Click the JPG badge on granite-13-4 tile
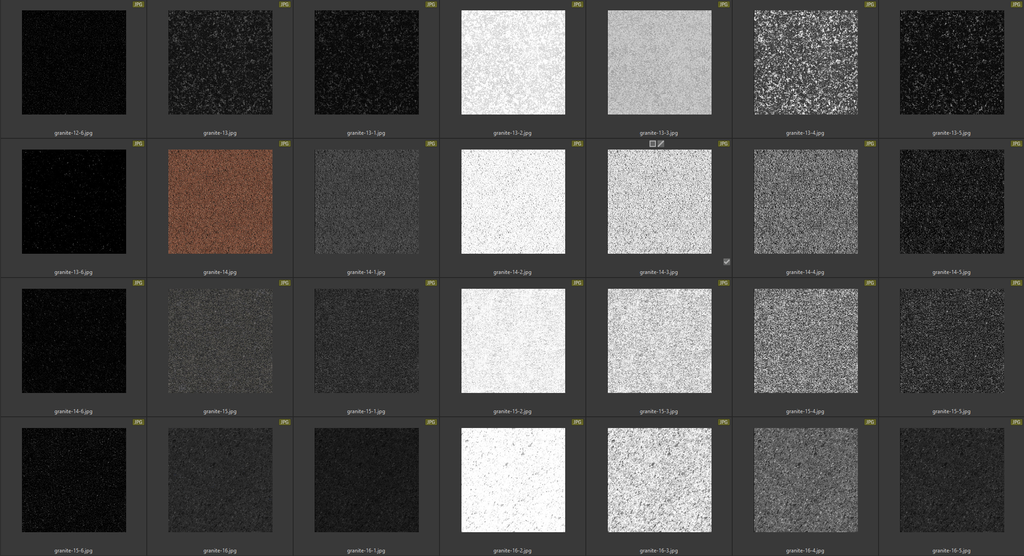This screenshot has height=556, width=1024. [870, 5]
